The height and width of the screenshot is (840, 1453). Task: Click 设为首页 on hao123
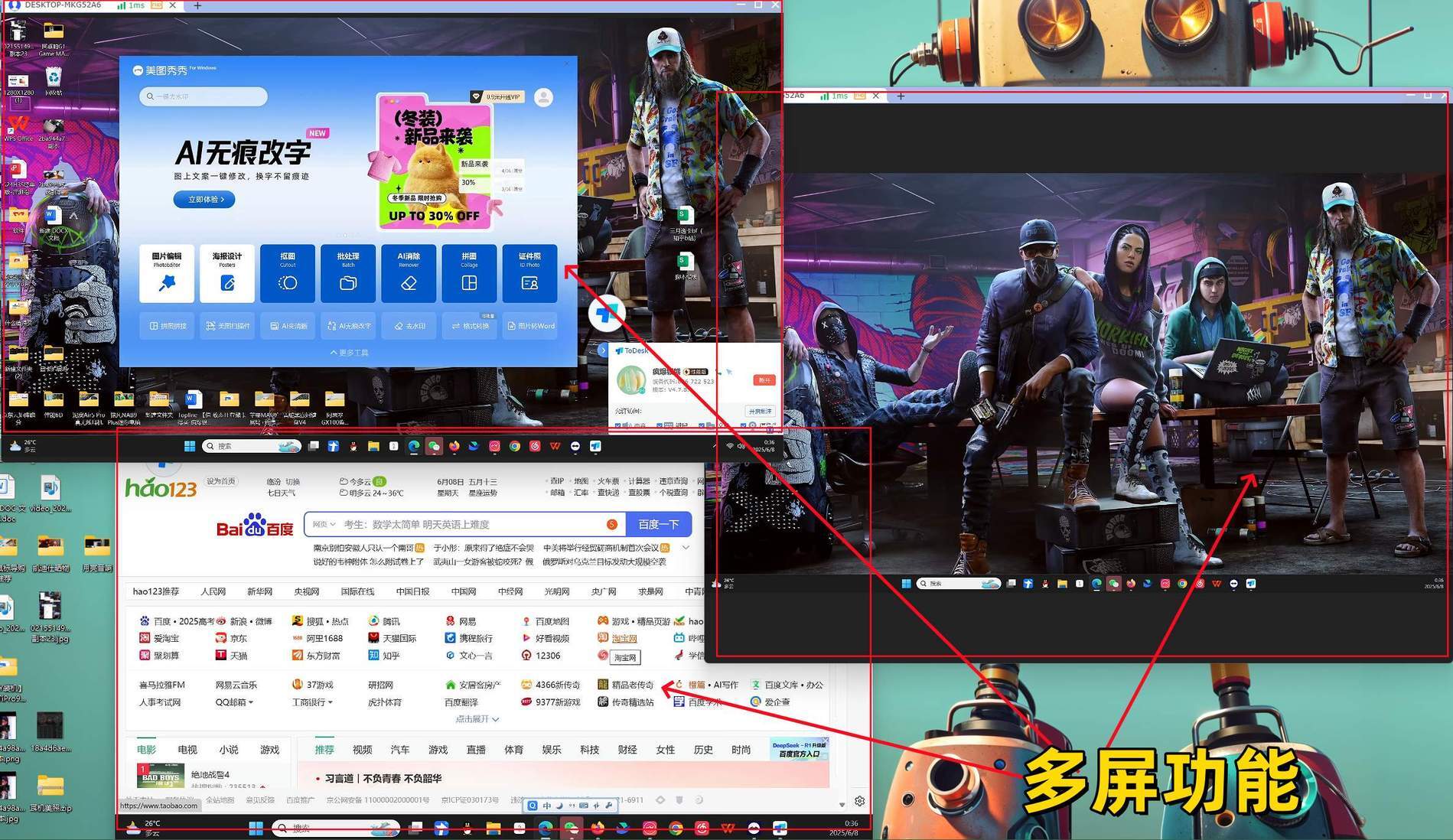point(221,481)
